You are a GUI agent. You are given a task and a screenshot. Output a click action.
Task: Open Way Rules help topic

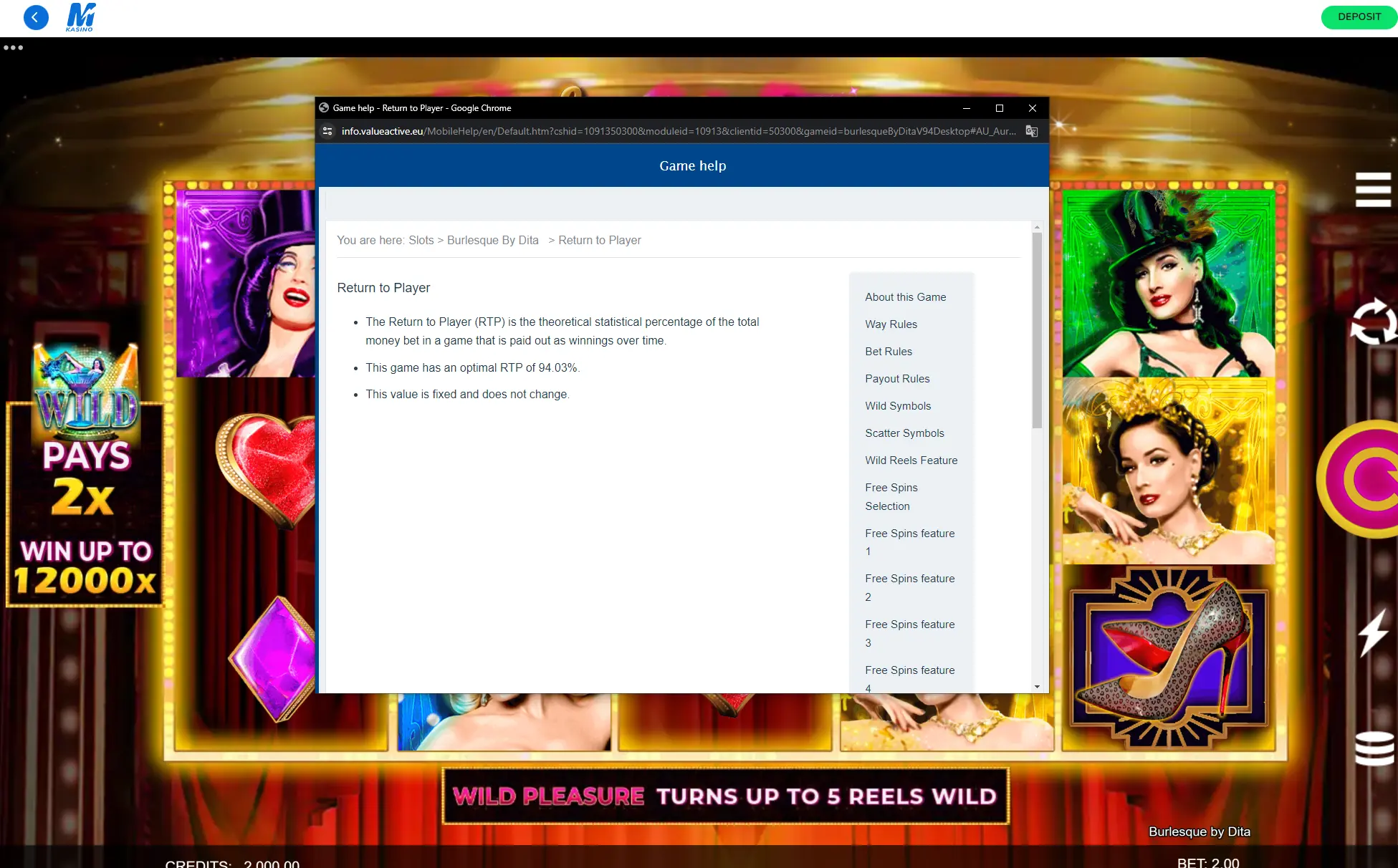(891, 324)
